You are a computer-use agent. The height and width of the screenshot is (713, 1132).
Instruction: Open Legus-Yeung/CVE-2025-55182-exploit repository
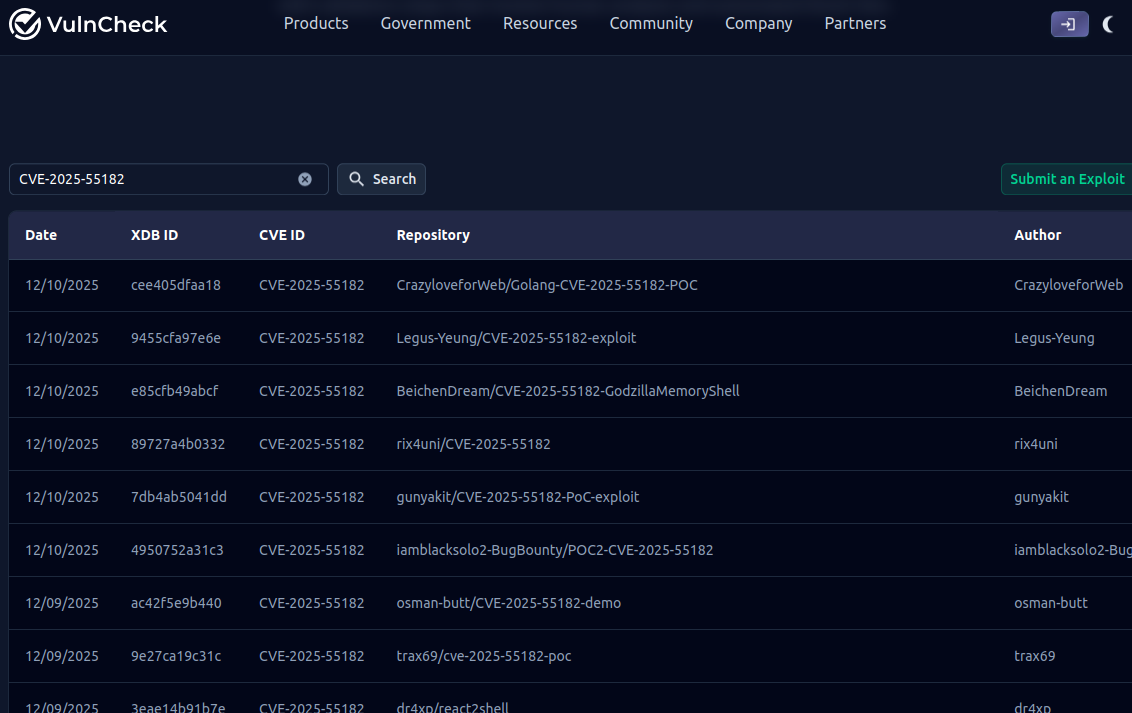tap(516, 338)
